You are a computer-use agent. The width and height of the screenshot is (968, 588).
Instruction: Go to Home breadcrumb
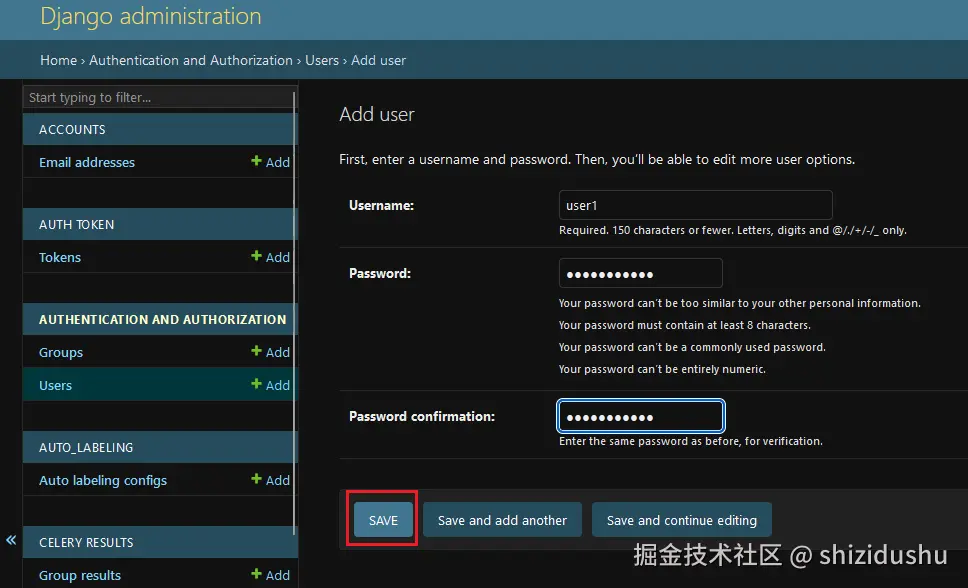59,61
